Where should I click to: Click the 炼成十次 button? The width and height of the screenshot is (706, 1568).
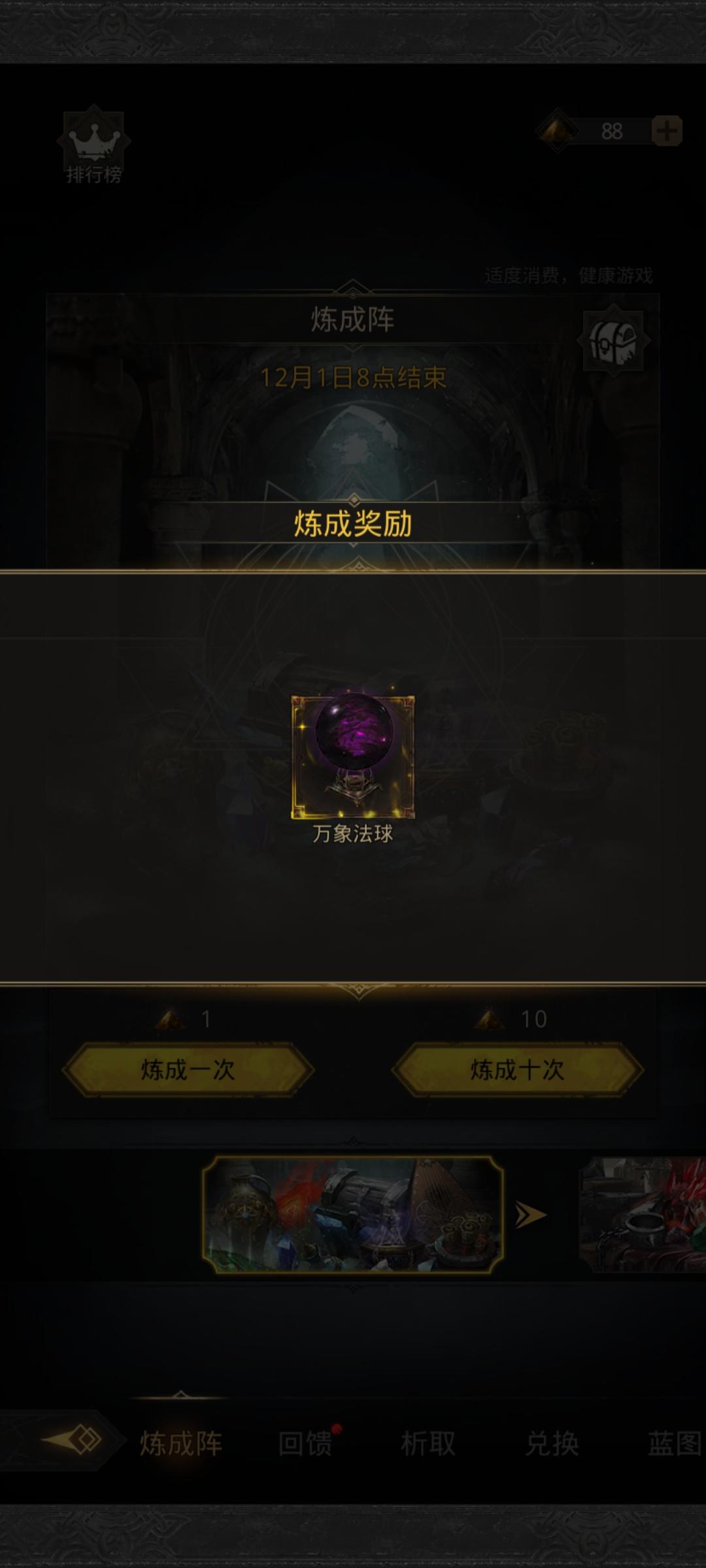pyautogui.click(x=517, y=1070)
